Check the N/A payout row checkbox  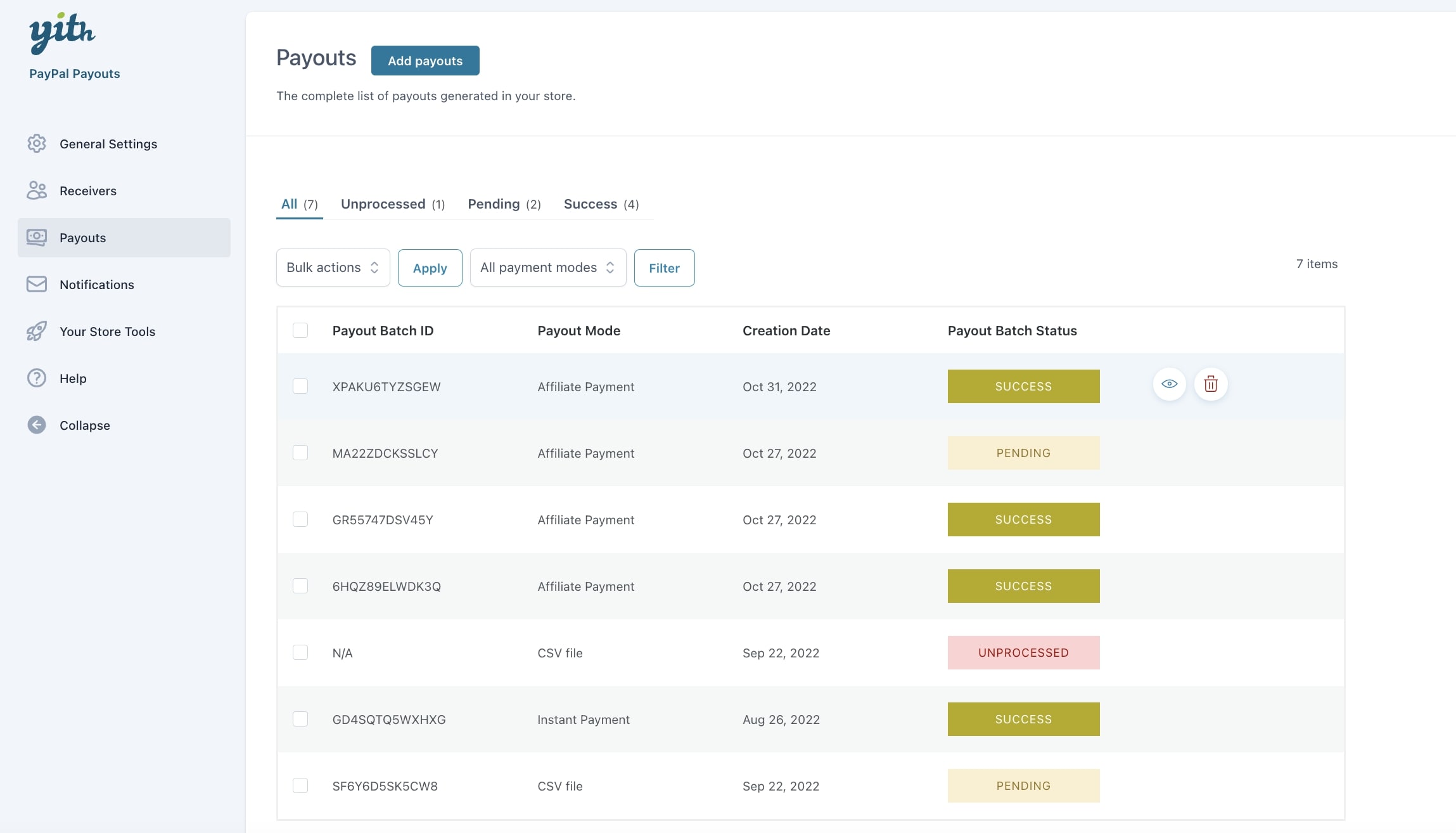pyautogui.click(x=300, y=652)
